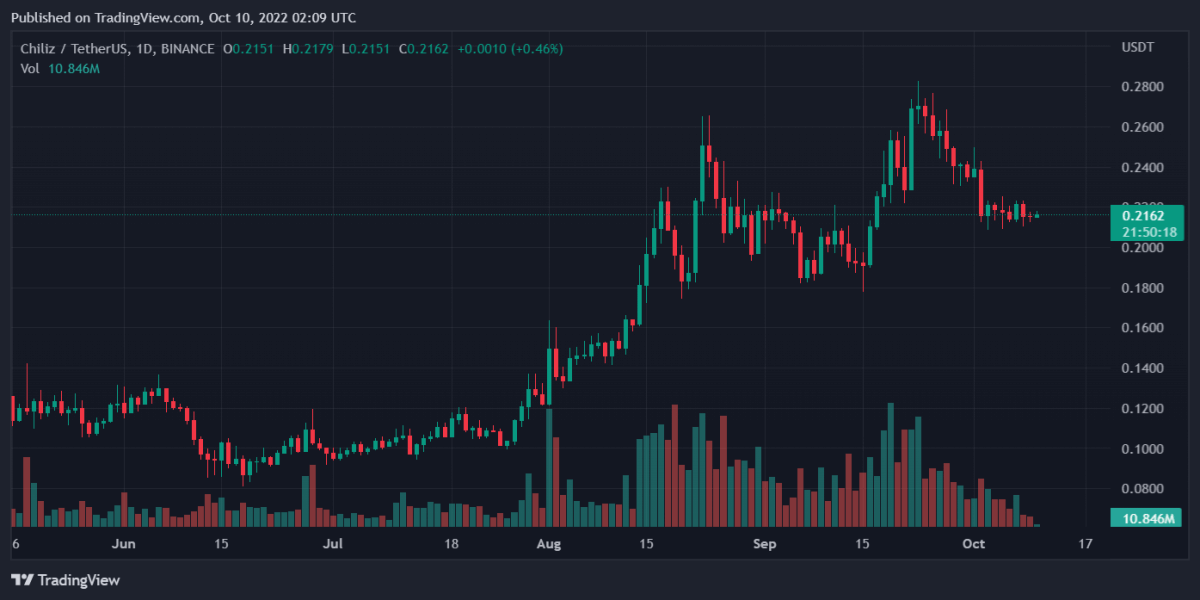The height and width of the screenshot is (600, 1200).
Task: Click the Jun label on time axis
Action: [124, 544]
